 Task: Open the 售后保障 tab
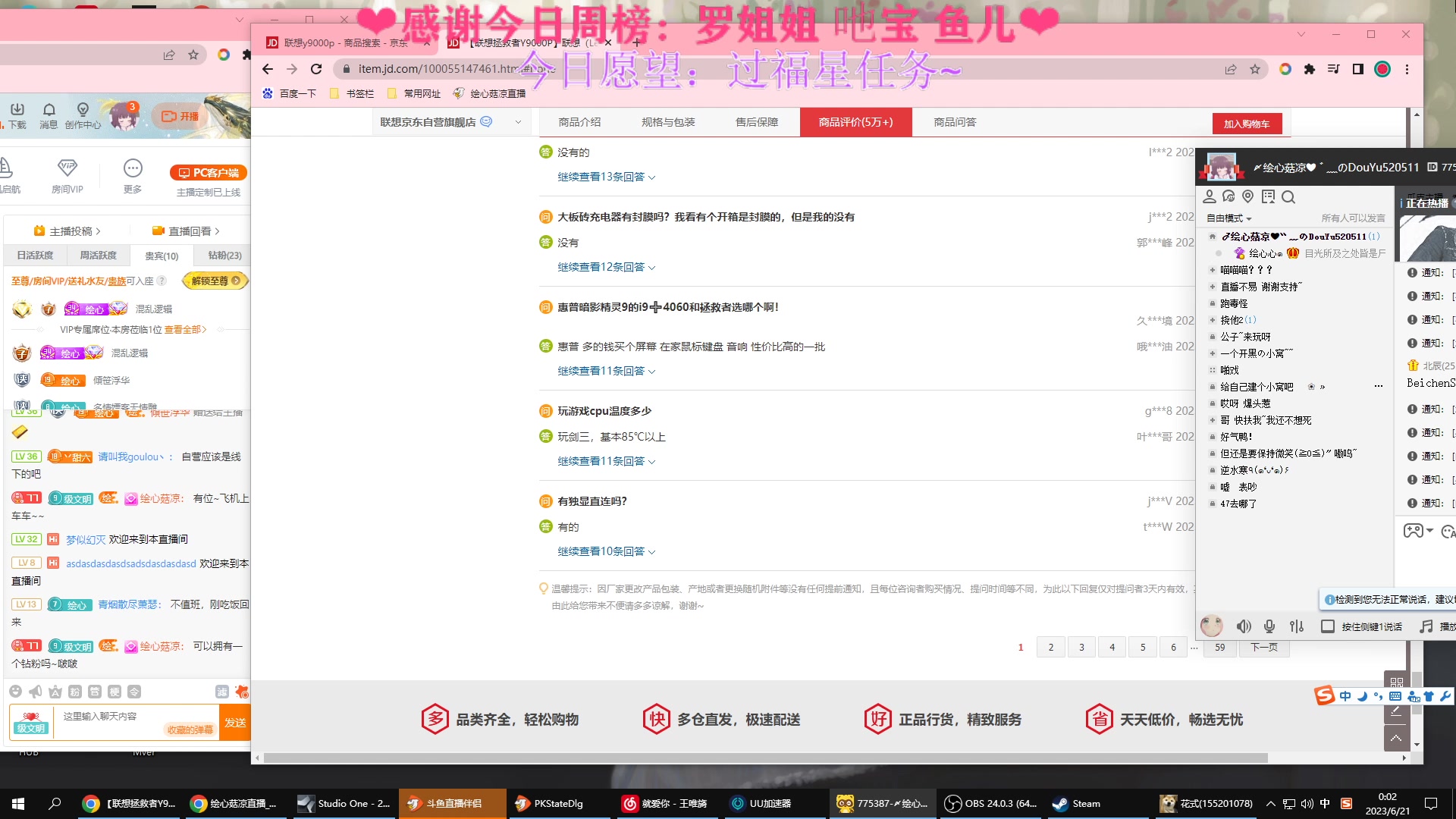(757, 122)
